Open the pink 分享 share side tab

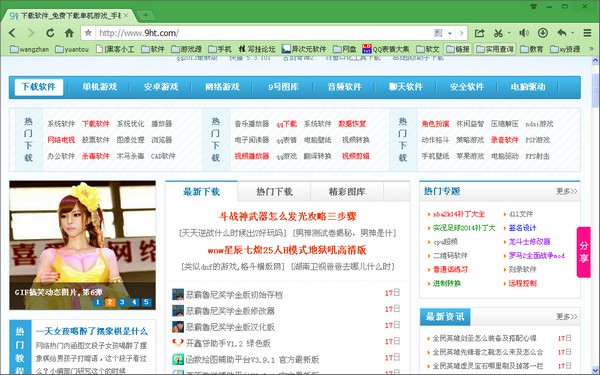coord(584,252)
